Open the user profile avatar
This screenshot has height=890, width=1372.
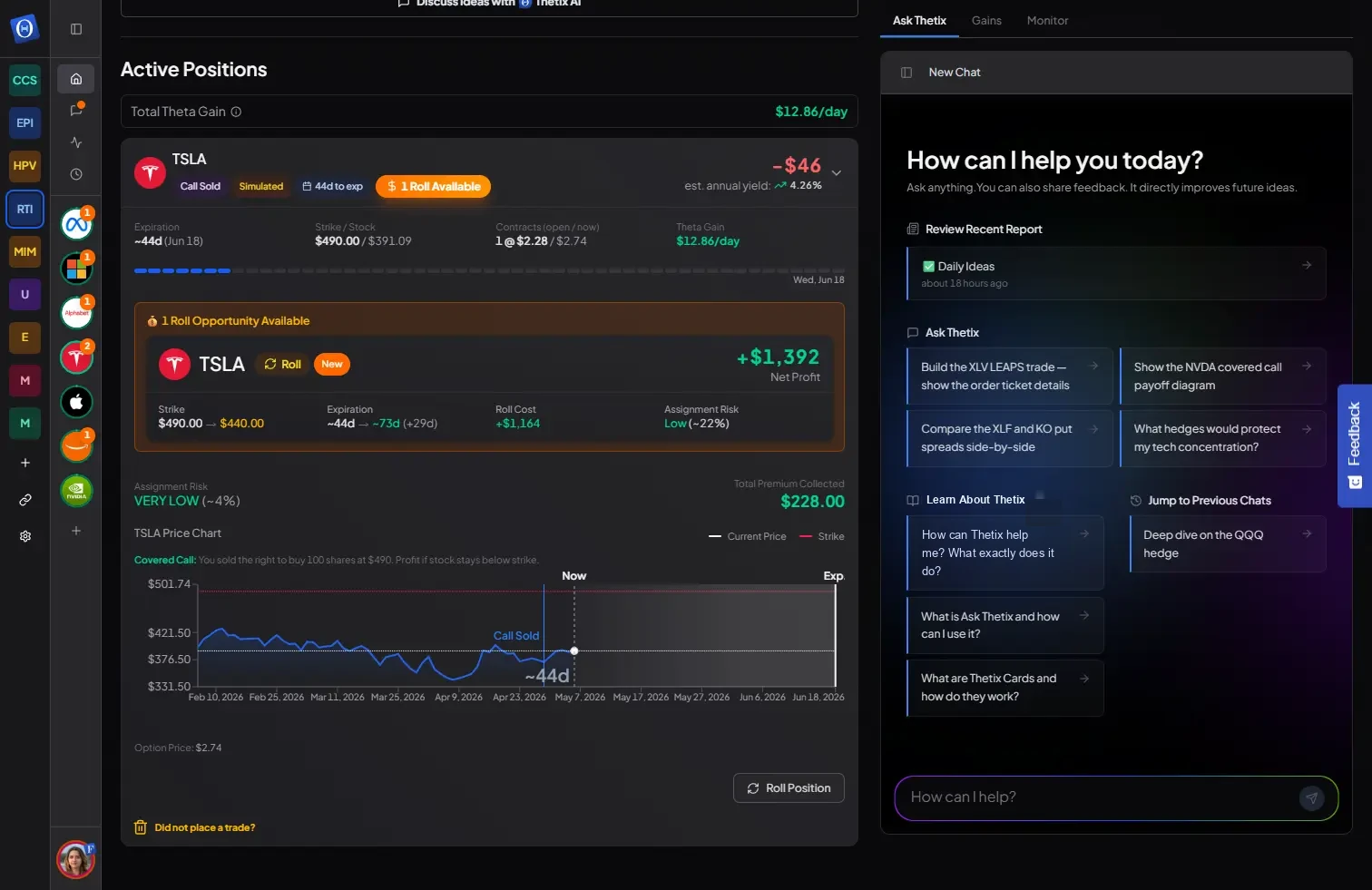pyautogui.click(x=76, y=860)
